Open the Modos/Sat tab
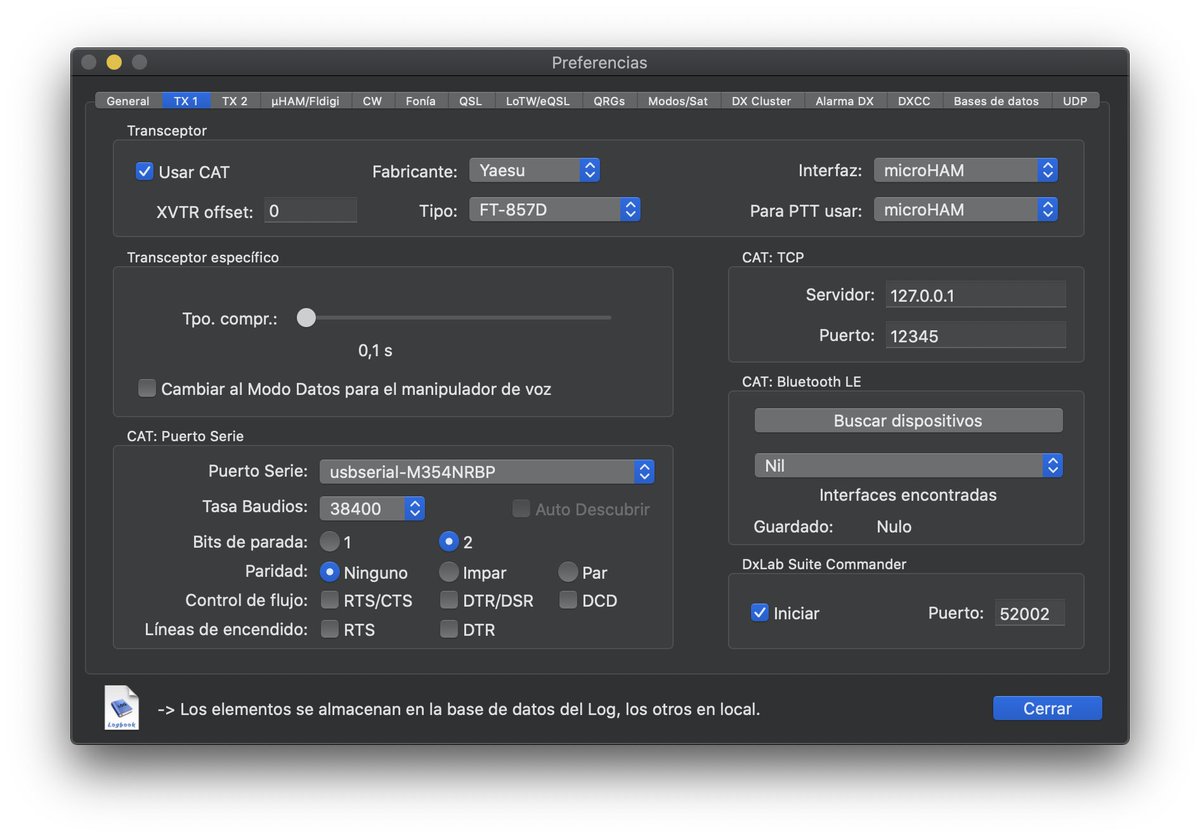The image size is (1200, 838). pos(678,101)
